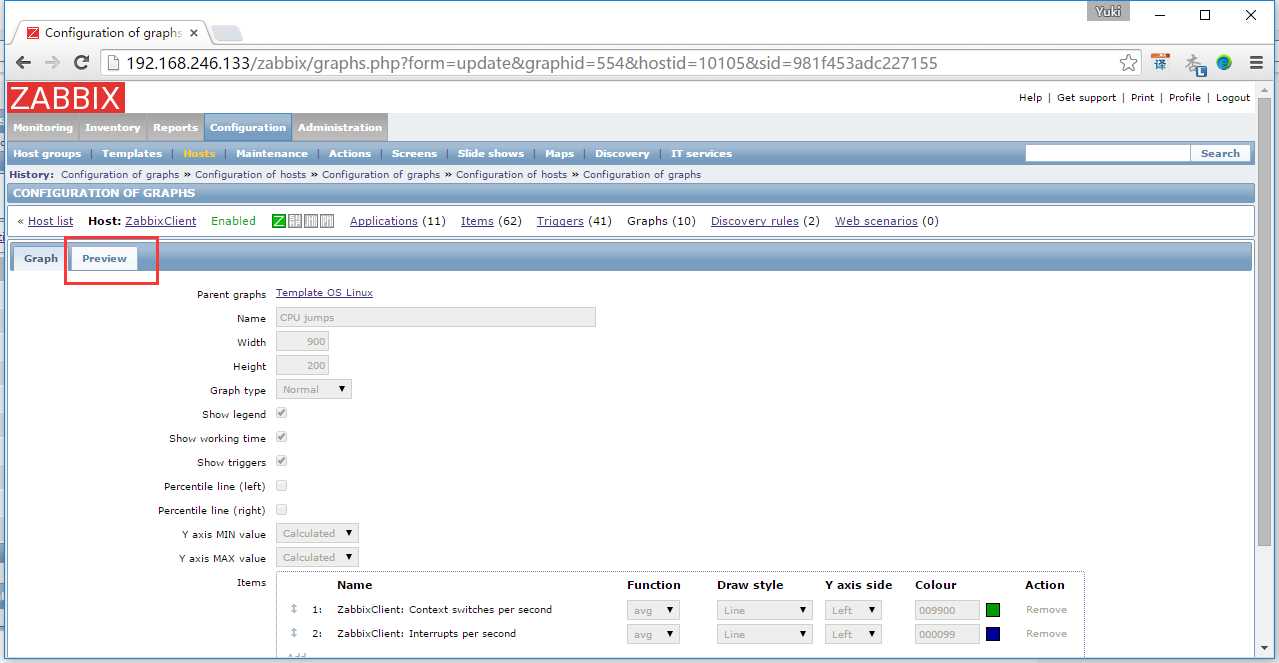Screen dimensions: 1279x663
Task: Click the fourth grey host availability icon
Action: [x=327, y=221]
